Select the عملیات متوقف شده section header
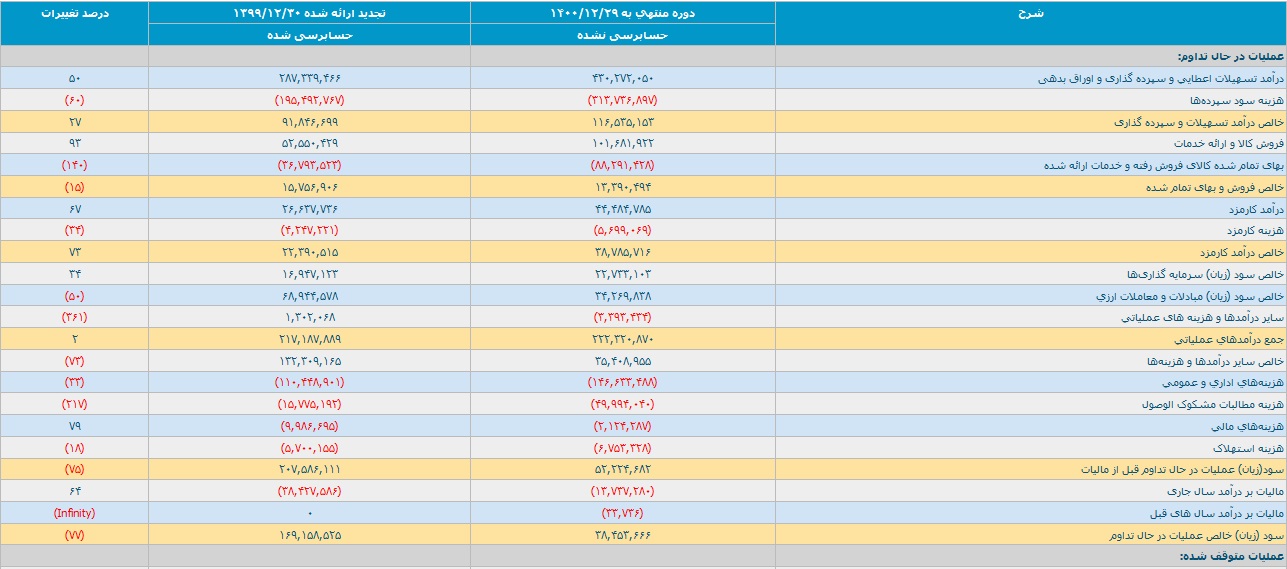Viewport: 1287px width, 569px height. [x=1231, y=556]
